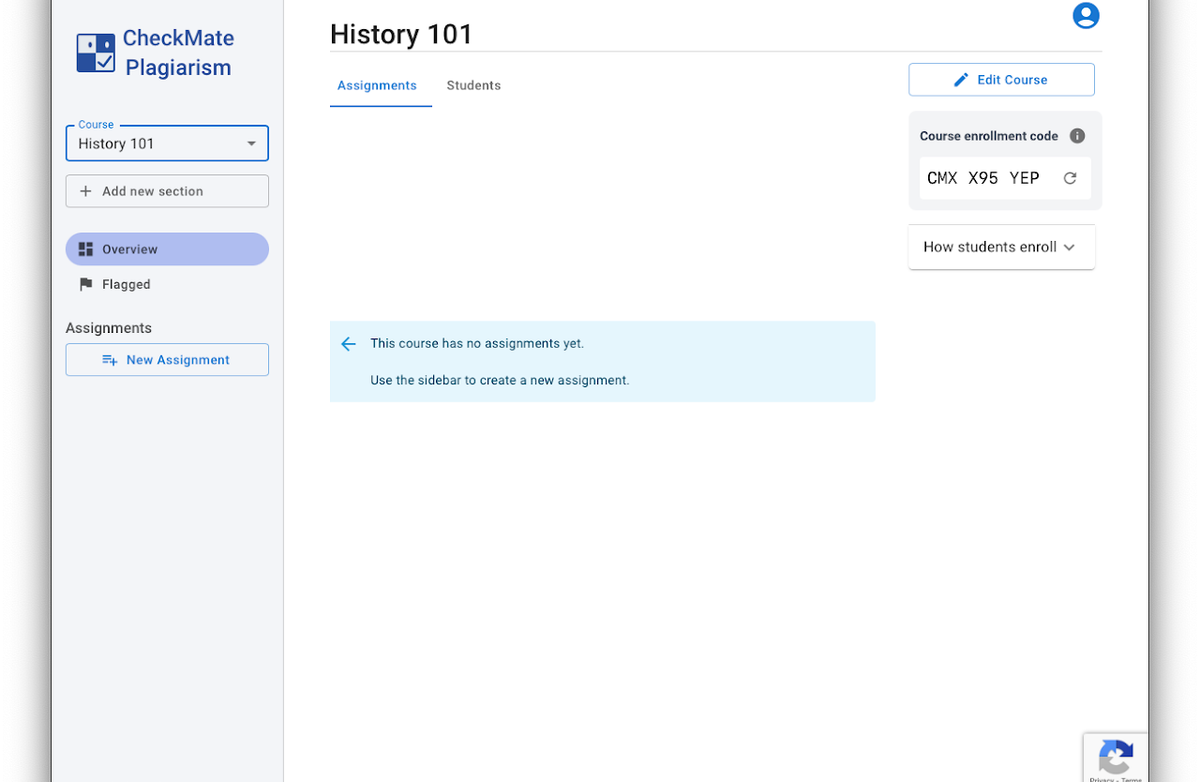Expand the How students enroll panel
Screen dimensions: 1200x782
[1000, 247]
